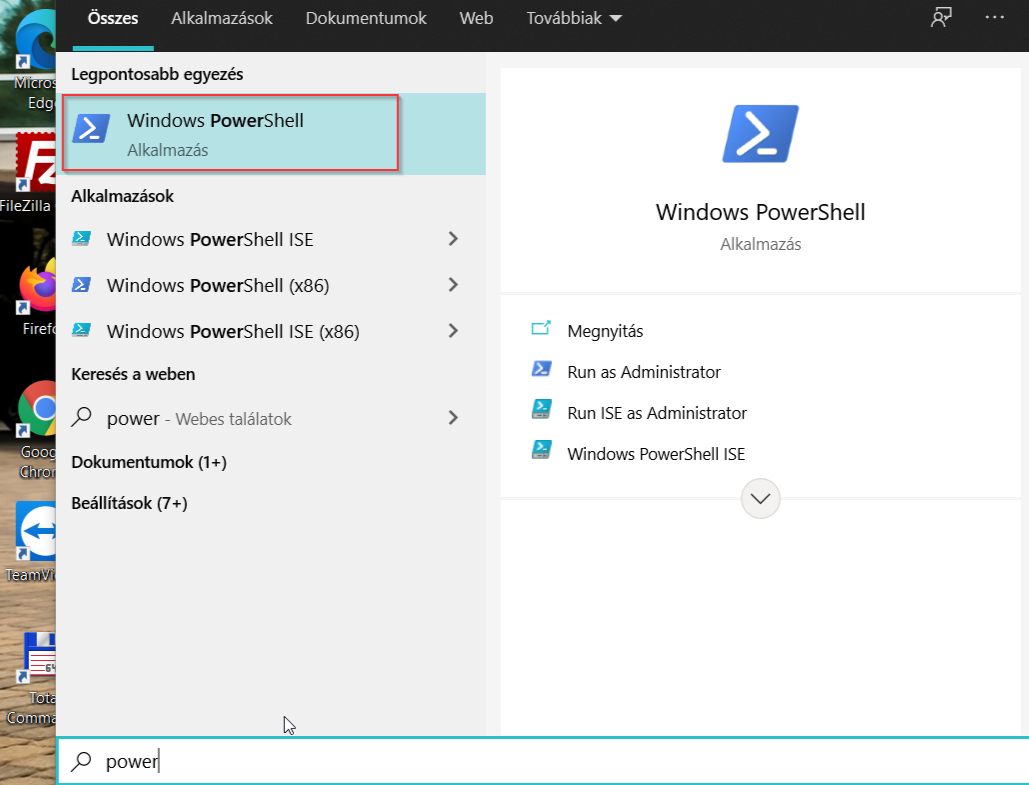The width and height of the screenshot is (1029, 785).
Task: Expand Windows PowerShell ISE (x86) result arrow
Action: [x=453, y=331]
